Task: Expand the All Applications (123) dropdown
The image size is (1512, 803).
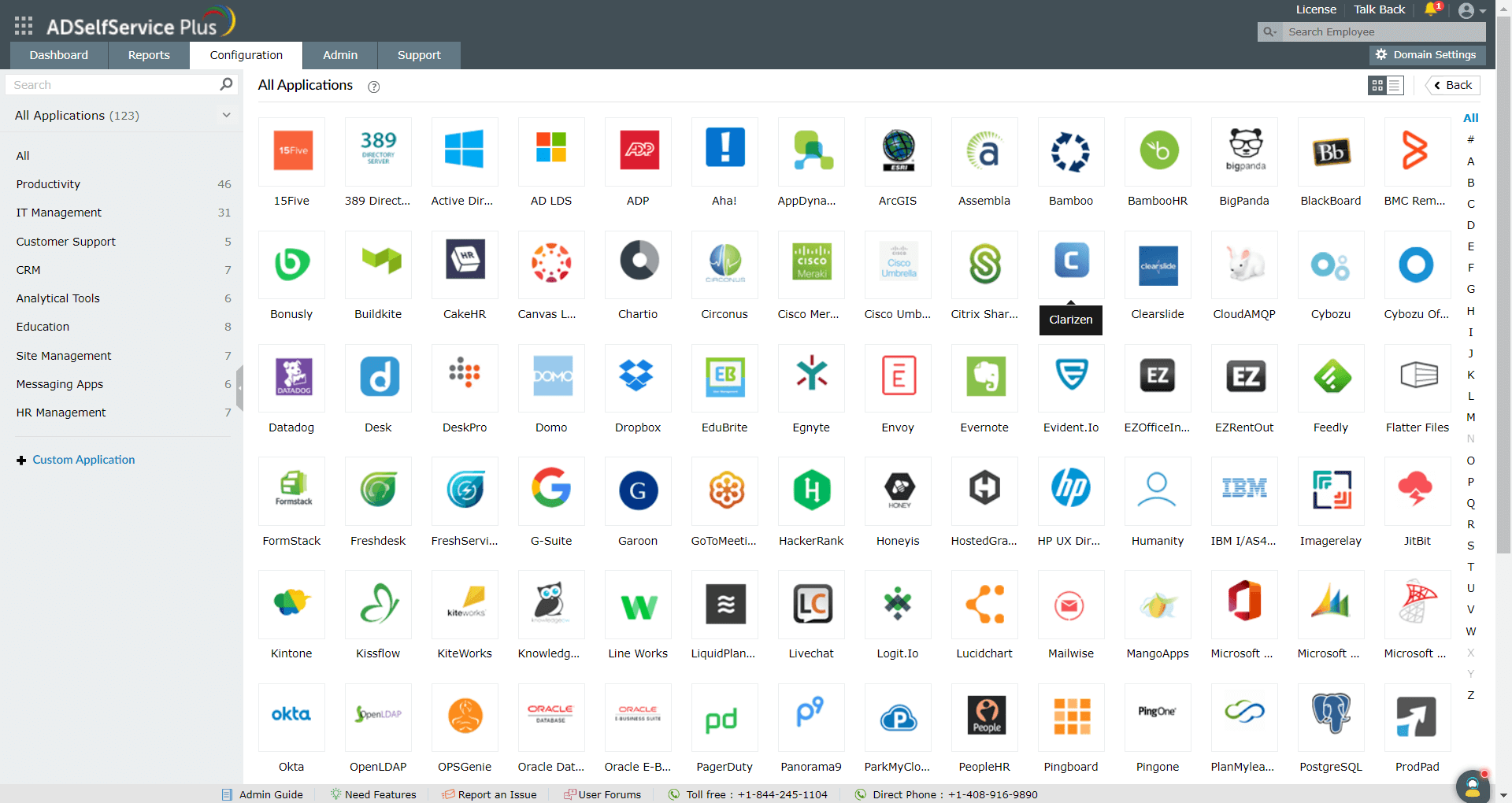Action: point(226,115)
